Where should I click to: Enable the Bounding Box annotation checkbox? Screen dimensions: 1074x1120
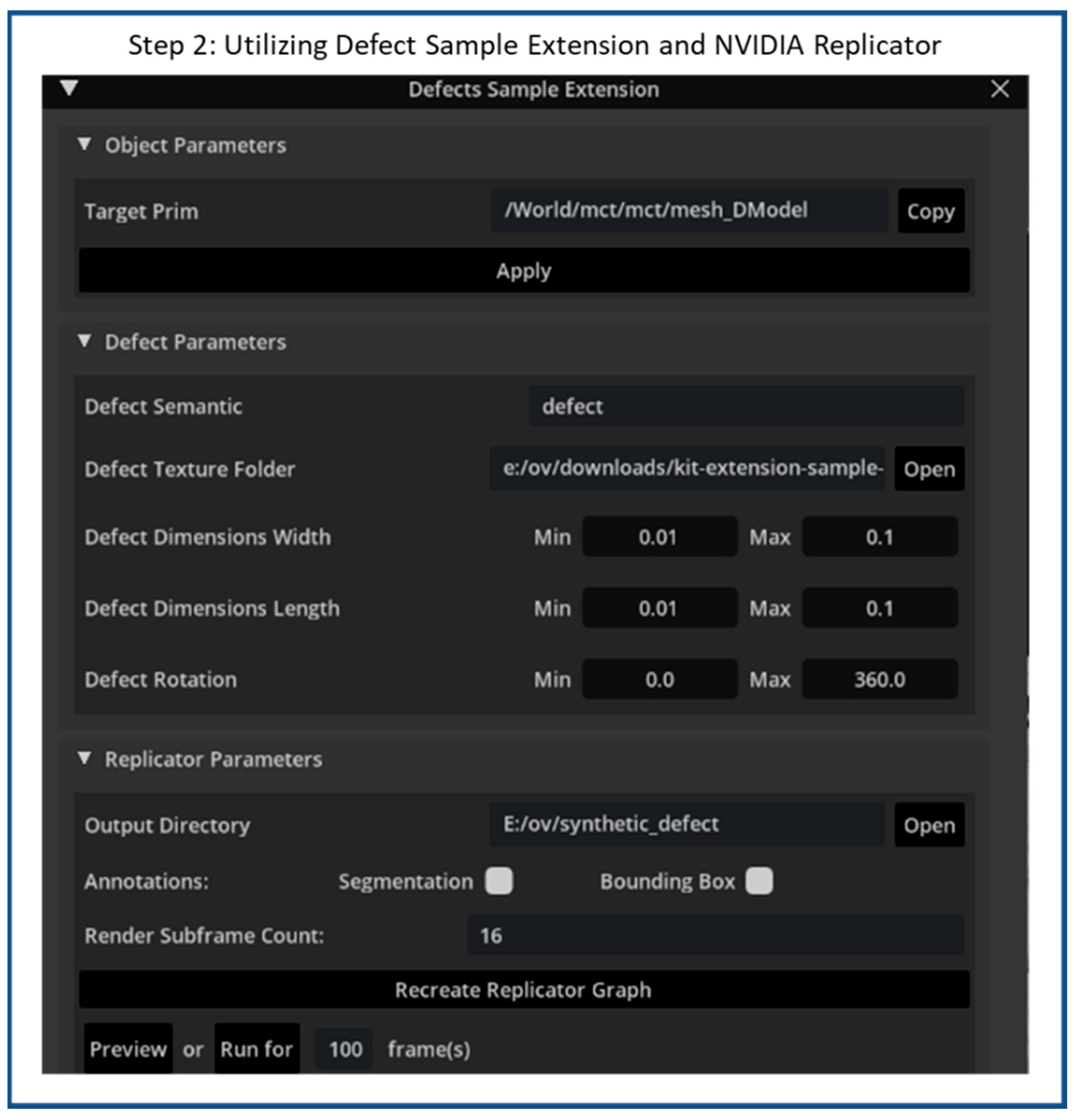[759, 880]
